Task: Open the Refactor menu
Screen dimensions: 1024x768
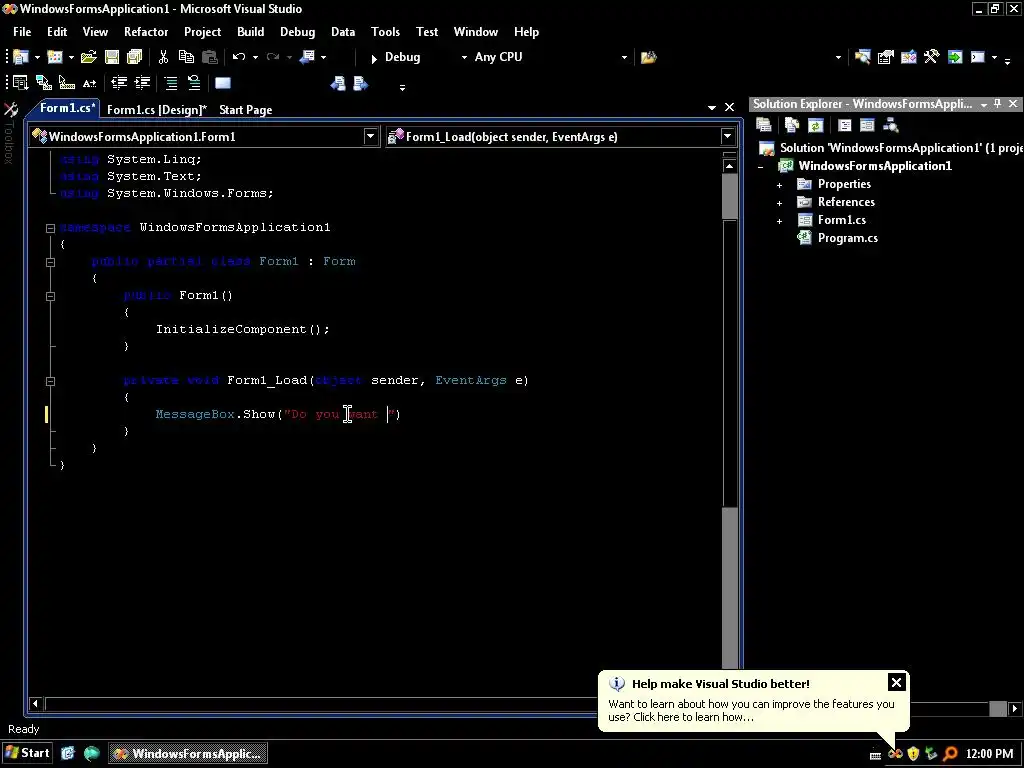Action: pos(146,32)
